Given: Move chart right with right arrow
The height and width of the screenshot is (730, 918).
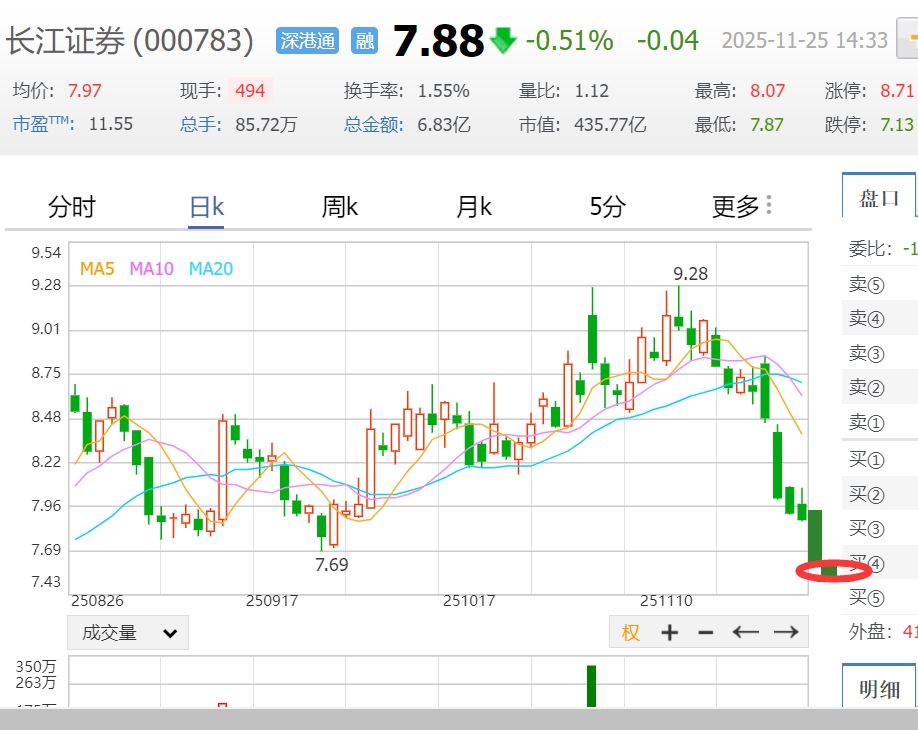Looking at the screenshot, I should [786, 632].
